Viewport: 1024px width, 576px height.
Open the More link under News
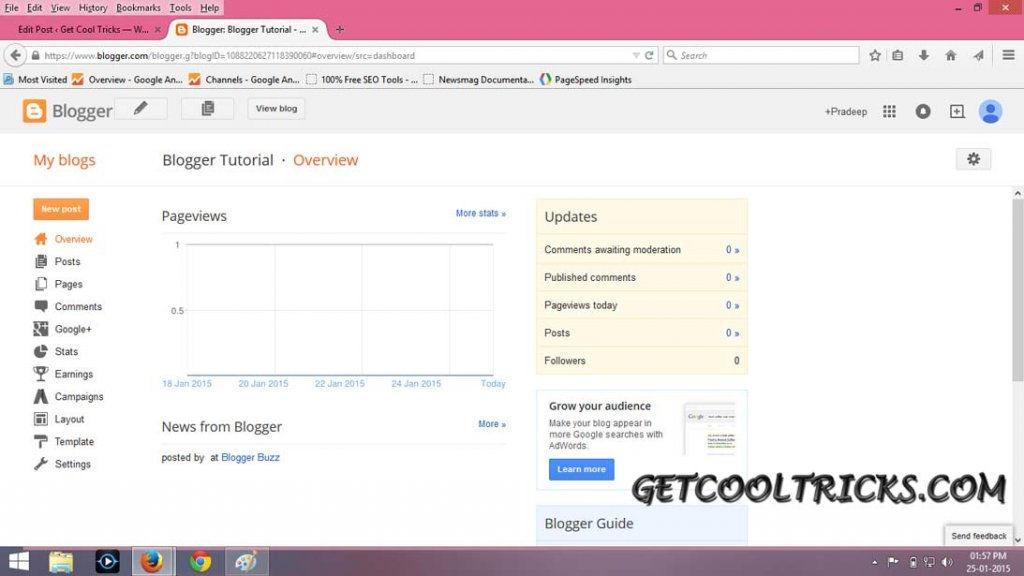[x=492, y=424]
